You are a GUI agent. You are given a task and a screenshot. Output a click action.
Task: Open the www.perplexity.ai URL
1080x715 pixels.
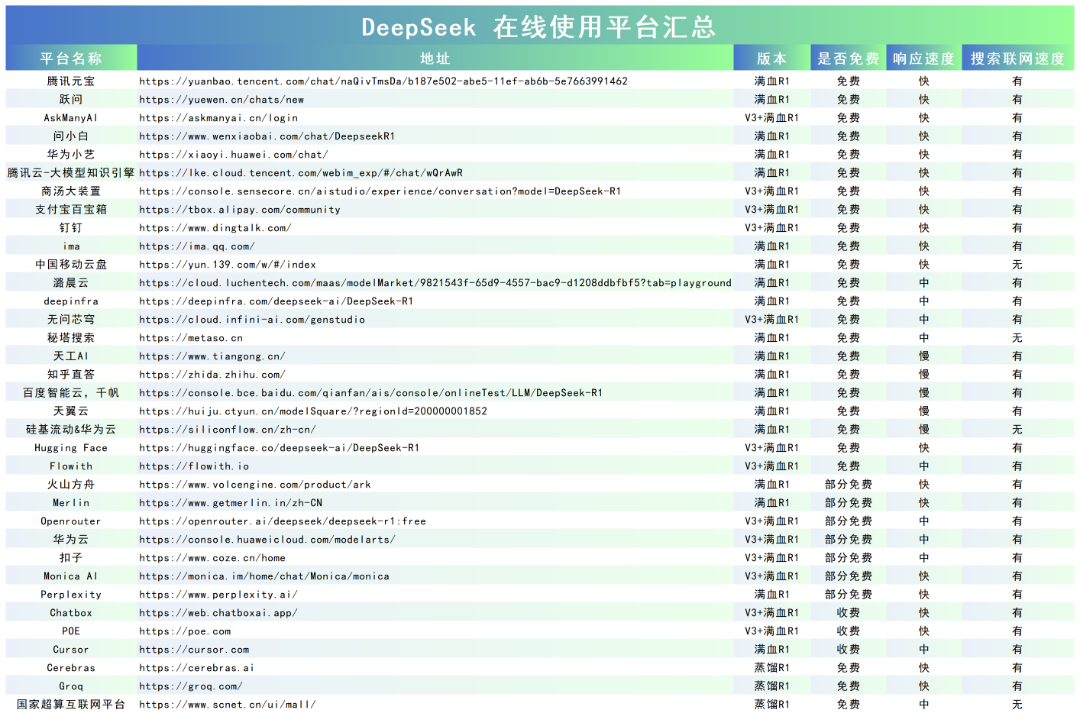218,594
